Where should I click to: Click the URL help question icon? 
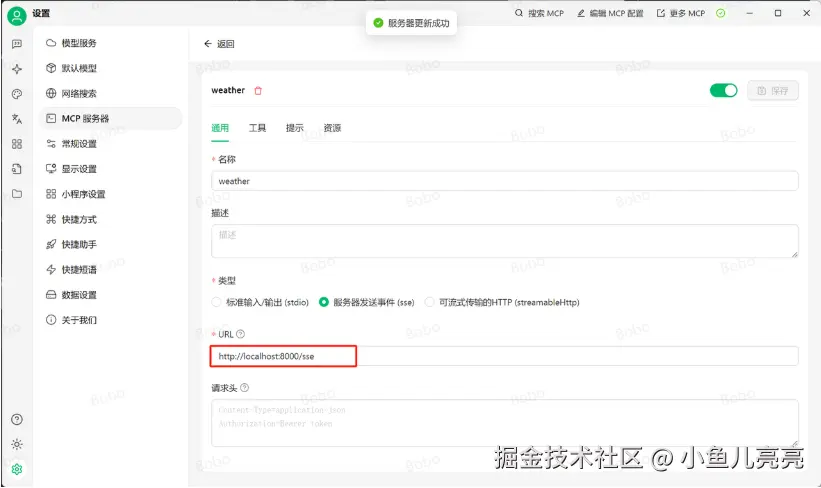click(240, 334)
